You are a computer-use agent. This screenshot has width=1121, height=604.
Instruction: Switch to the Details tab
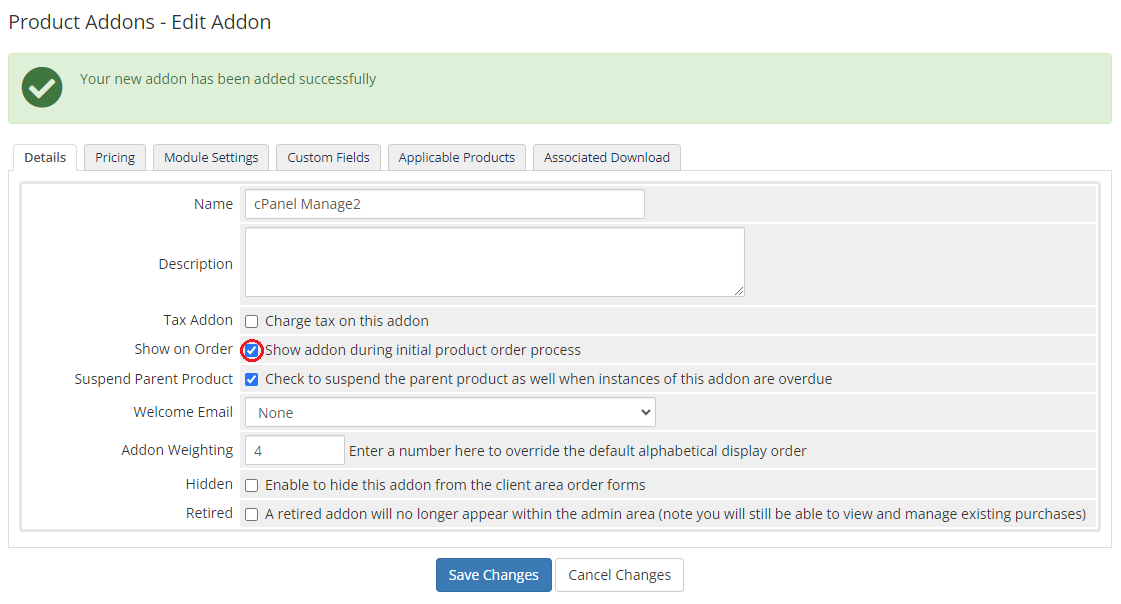click(45, 157)
